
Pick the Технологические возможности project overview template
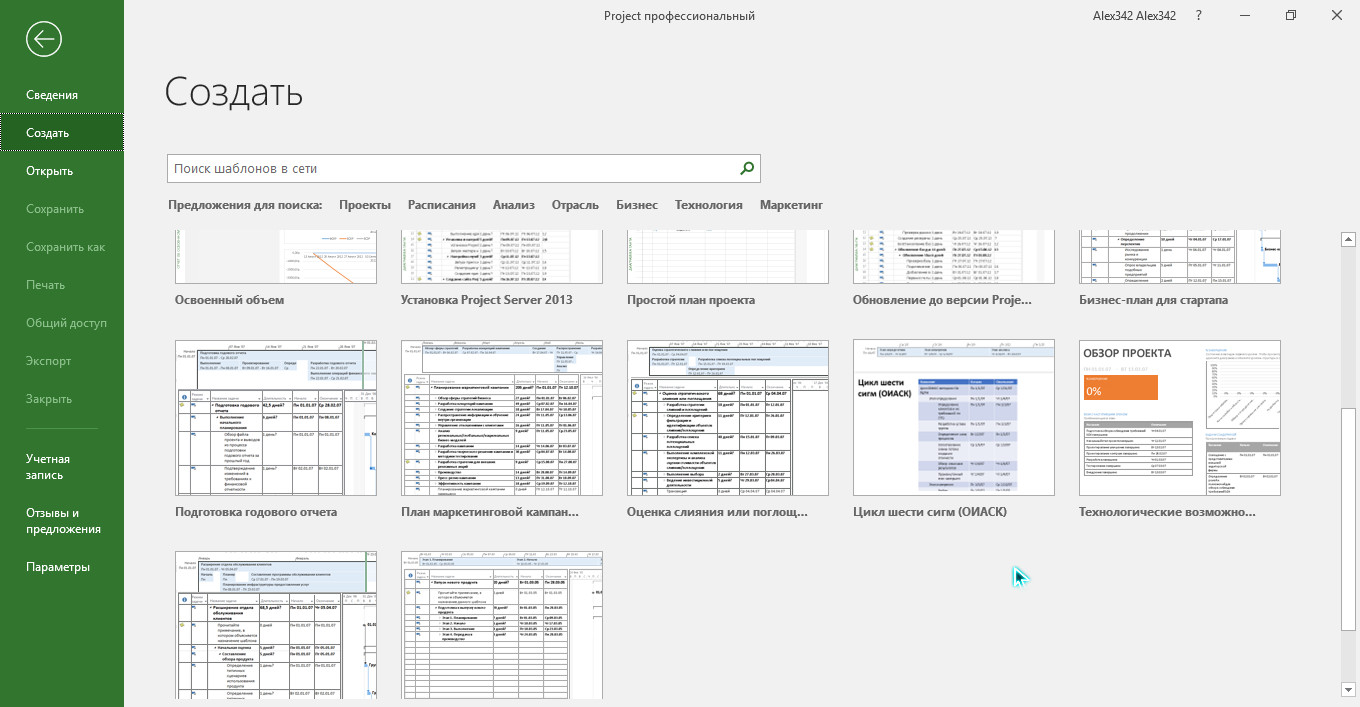point(1180,418)
